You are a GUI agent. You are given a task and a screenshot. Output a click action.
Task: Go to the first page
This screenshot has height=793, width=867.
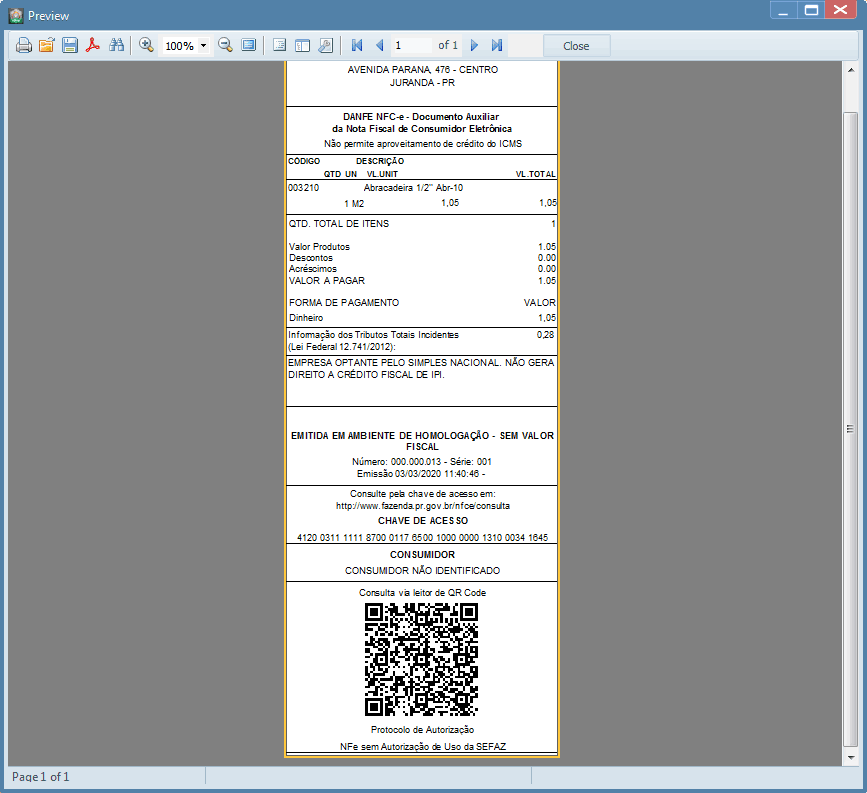pos(357,45)
